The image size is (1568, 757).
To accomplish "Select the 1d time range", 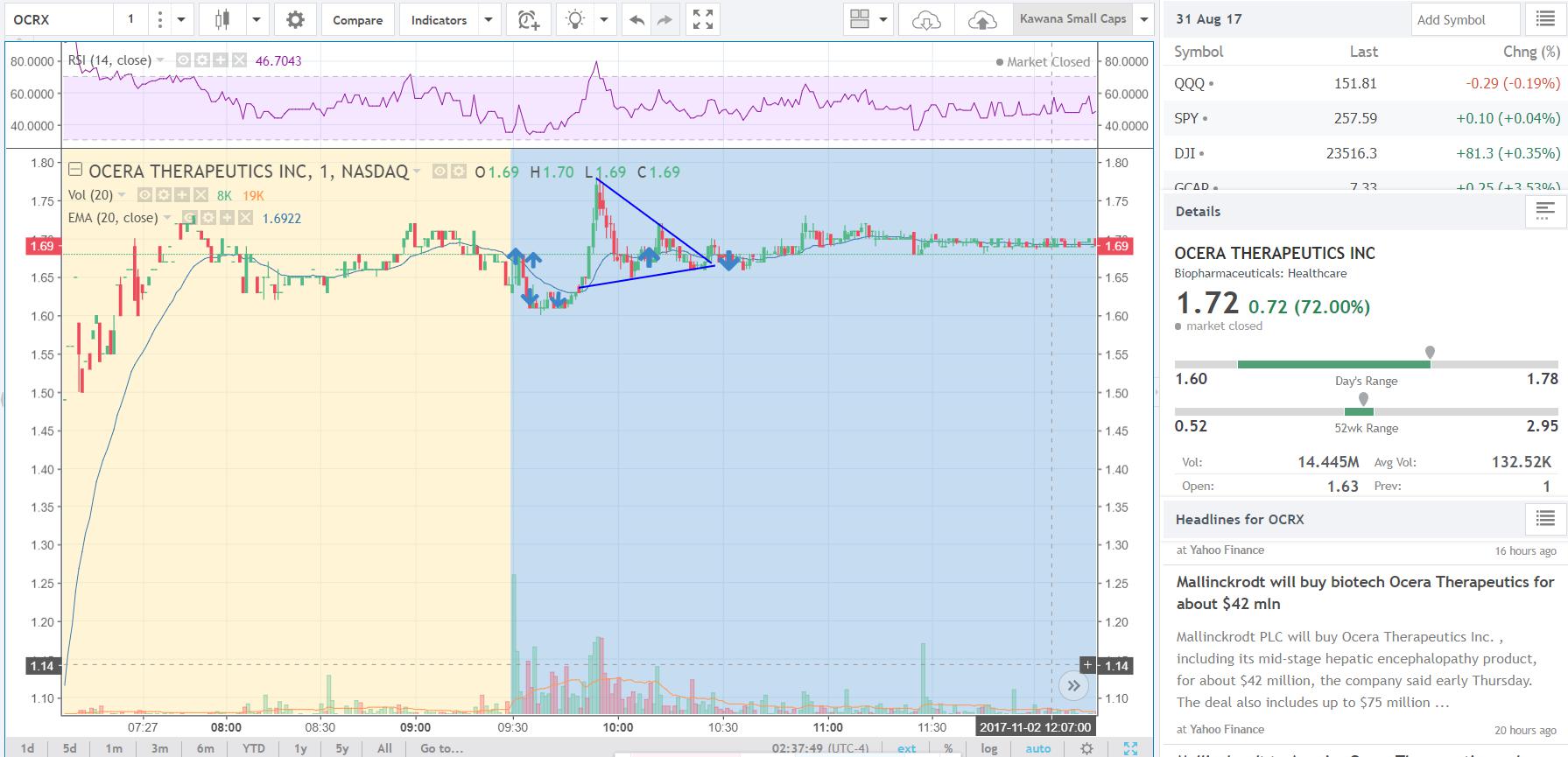I will tap(28, 748).
